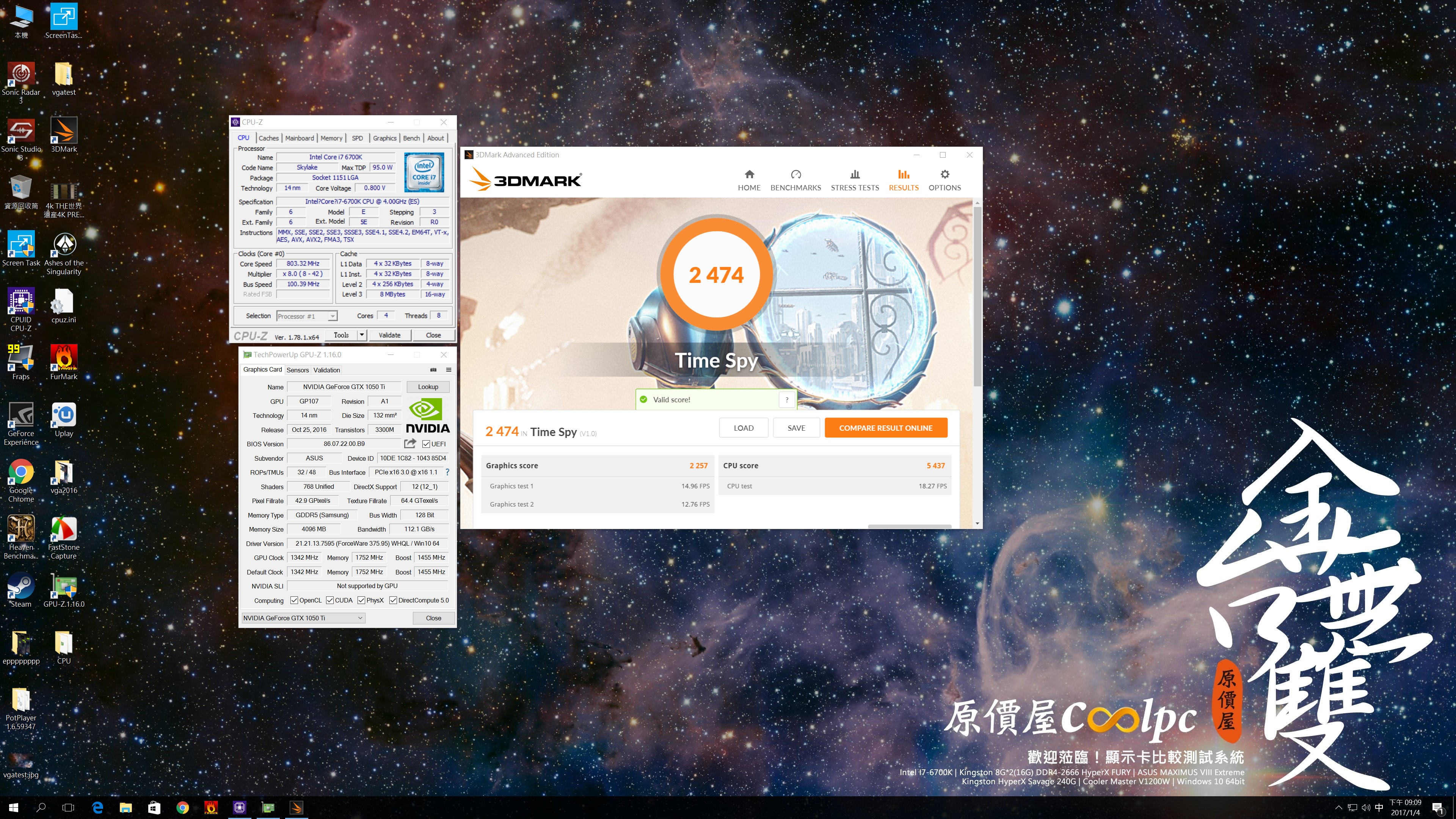Toggle the DirectCompute 5.0 checkbox
This screenshot has width=1456, height=819.
click(393, 600)
